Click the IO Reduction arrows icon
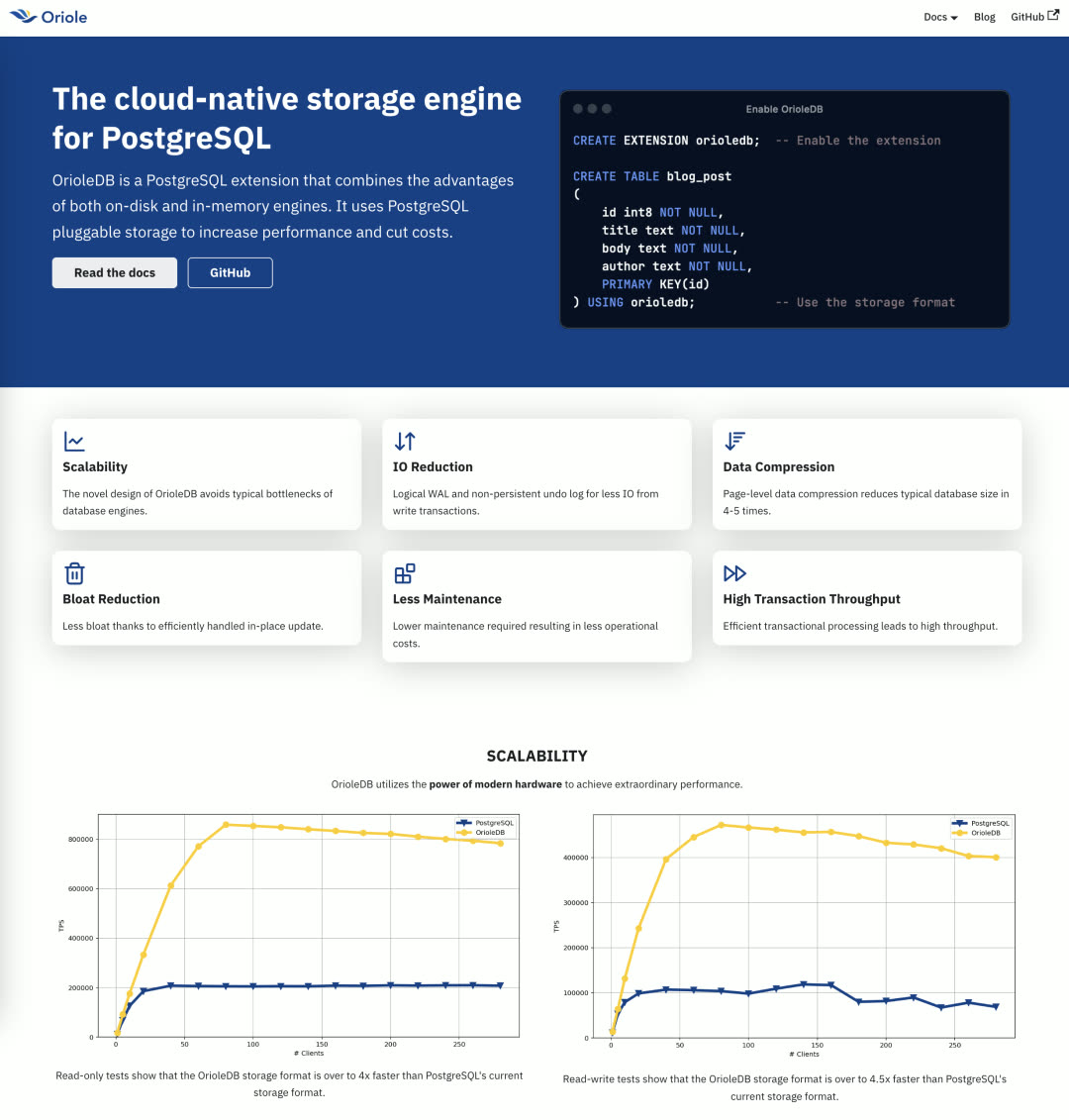 coord(405,442)
